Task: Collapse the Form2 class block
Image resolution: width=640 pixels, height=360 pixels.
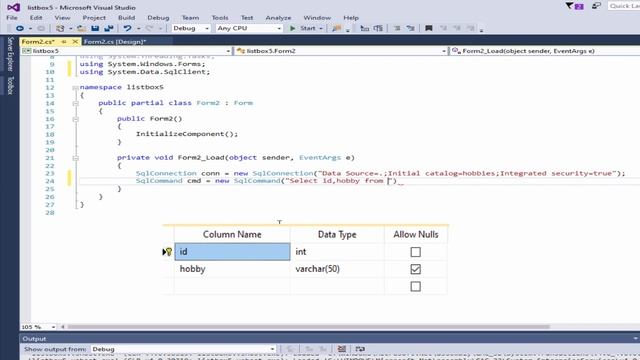Action: coord(76,103)
